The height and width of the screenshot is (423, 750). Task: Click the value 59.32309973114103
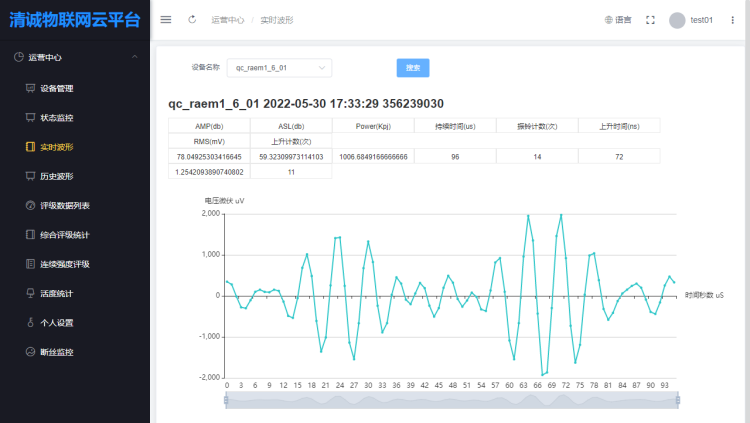(291, 157)
